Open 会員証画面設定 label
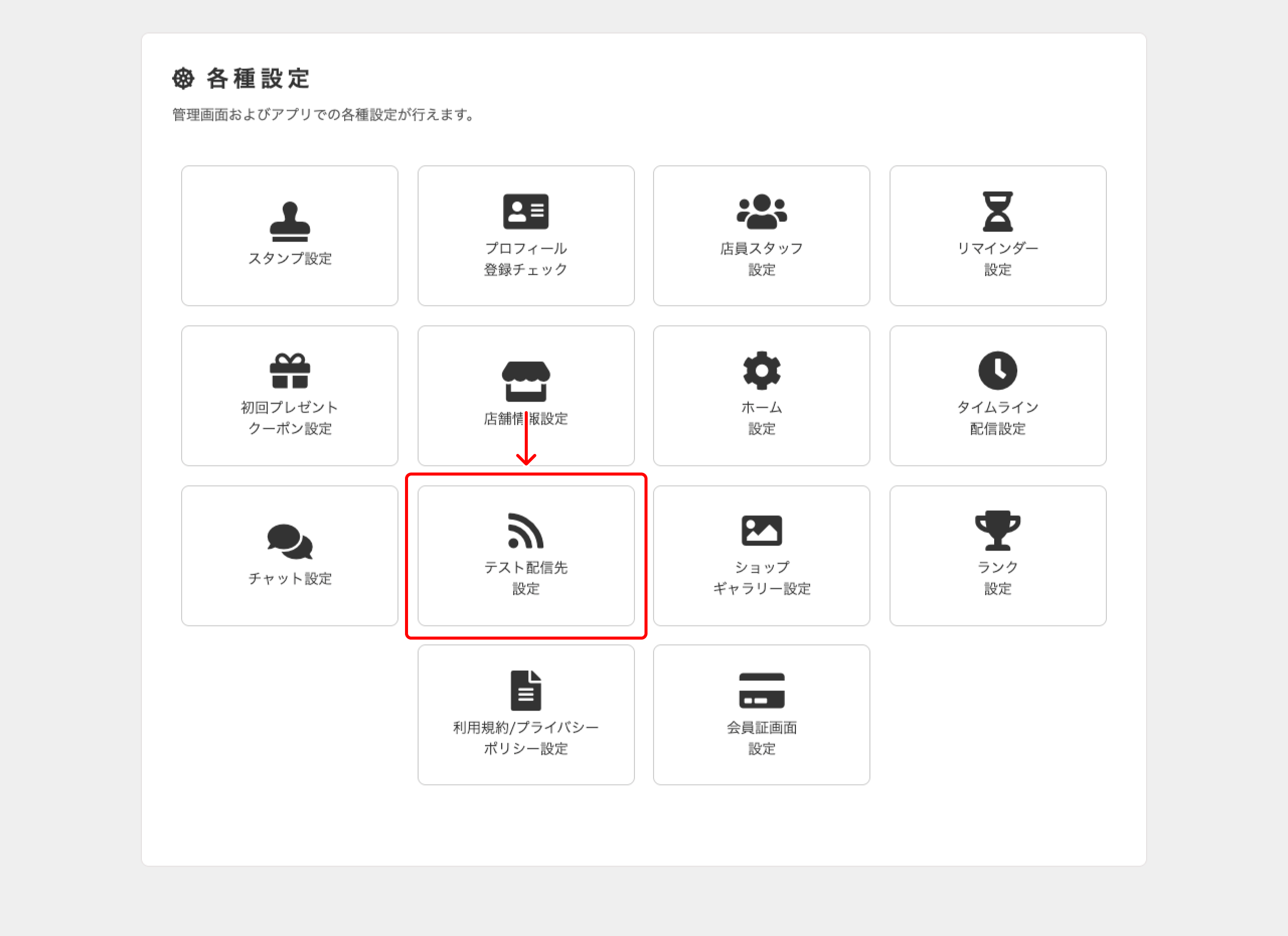 762,738
